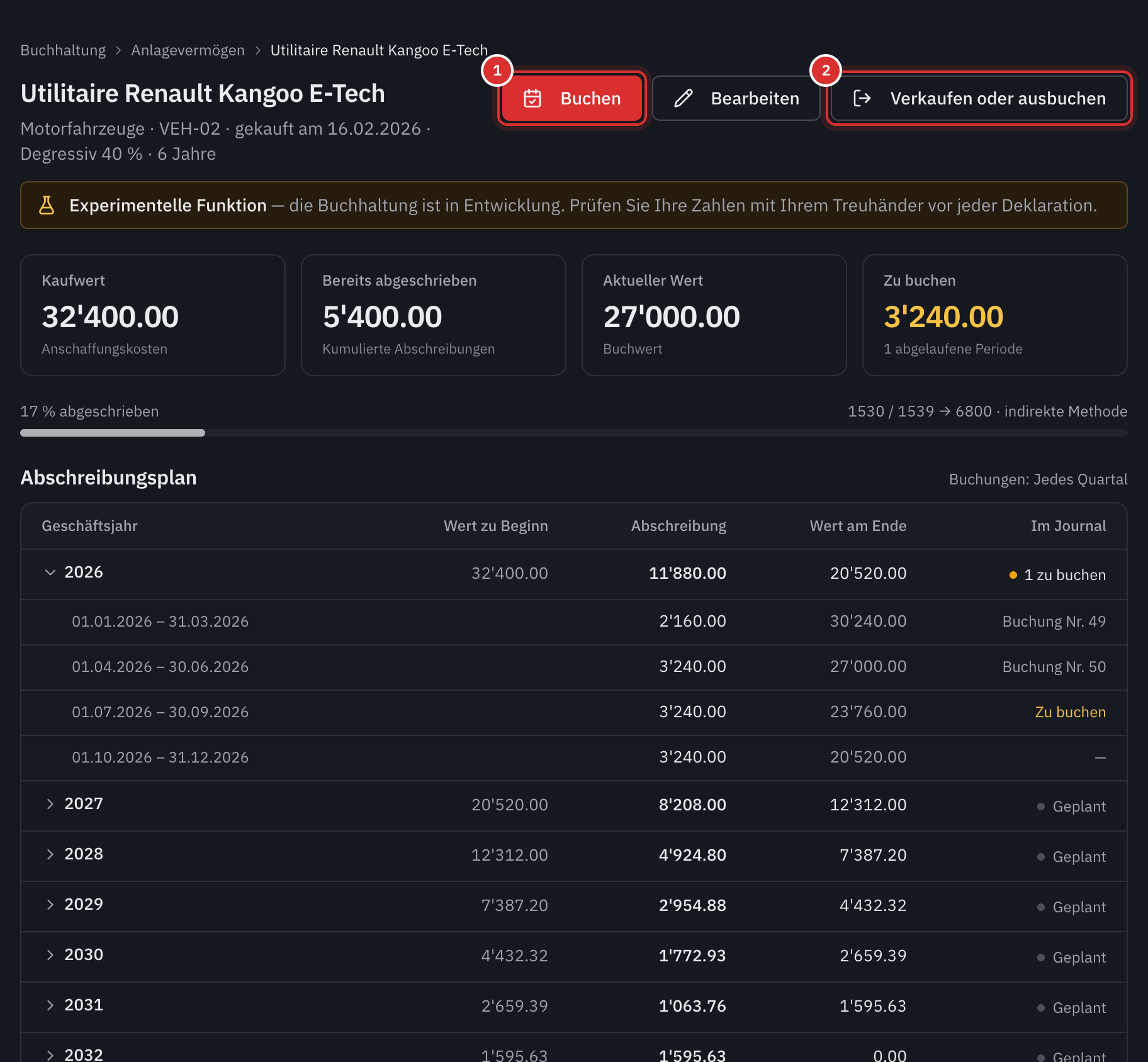1148x1062 pixels.
Task: Click the 'Abschreibungsplan' heading
Action: point(108,478)
